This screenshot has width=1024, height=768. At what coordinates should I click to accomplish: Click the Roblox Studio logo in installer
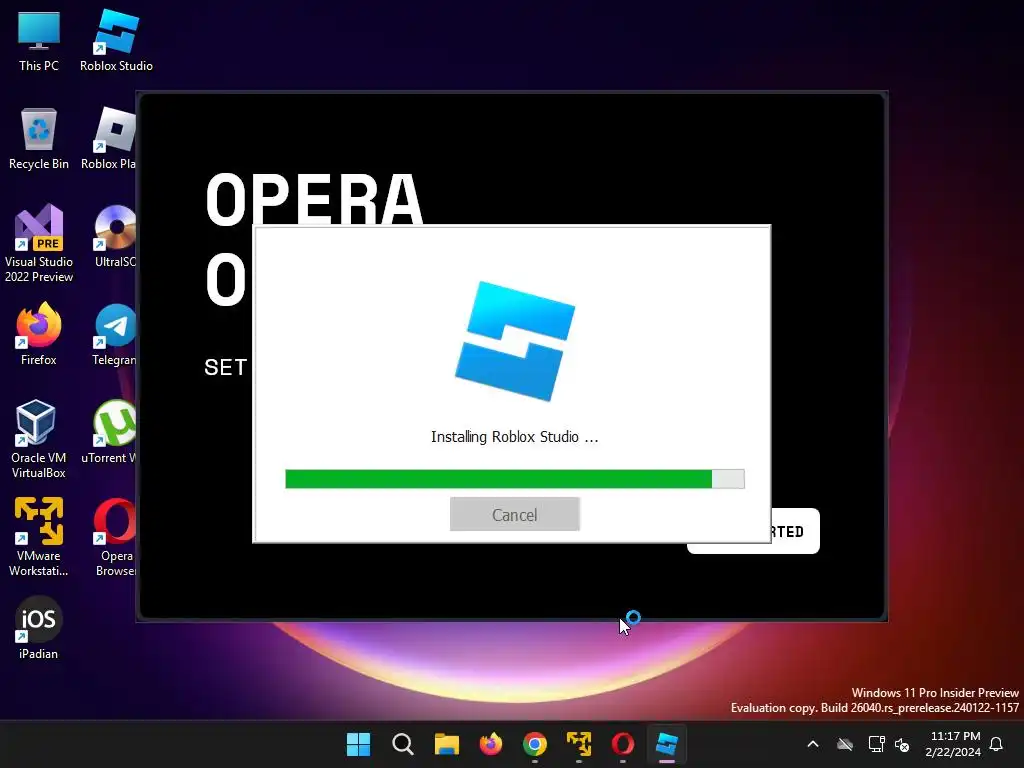tap(515, 341)
